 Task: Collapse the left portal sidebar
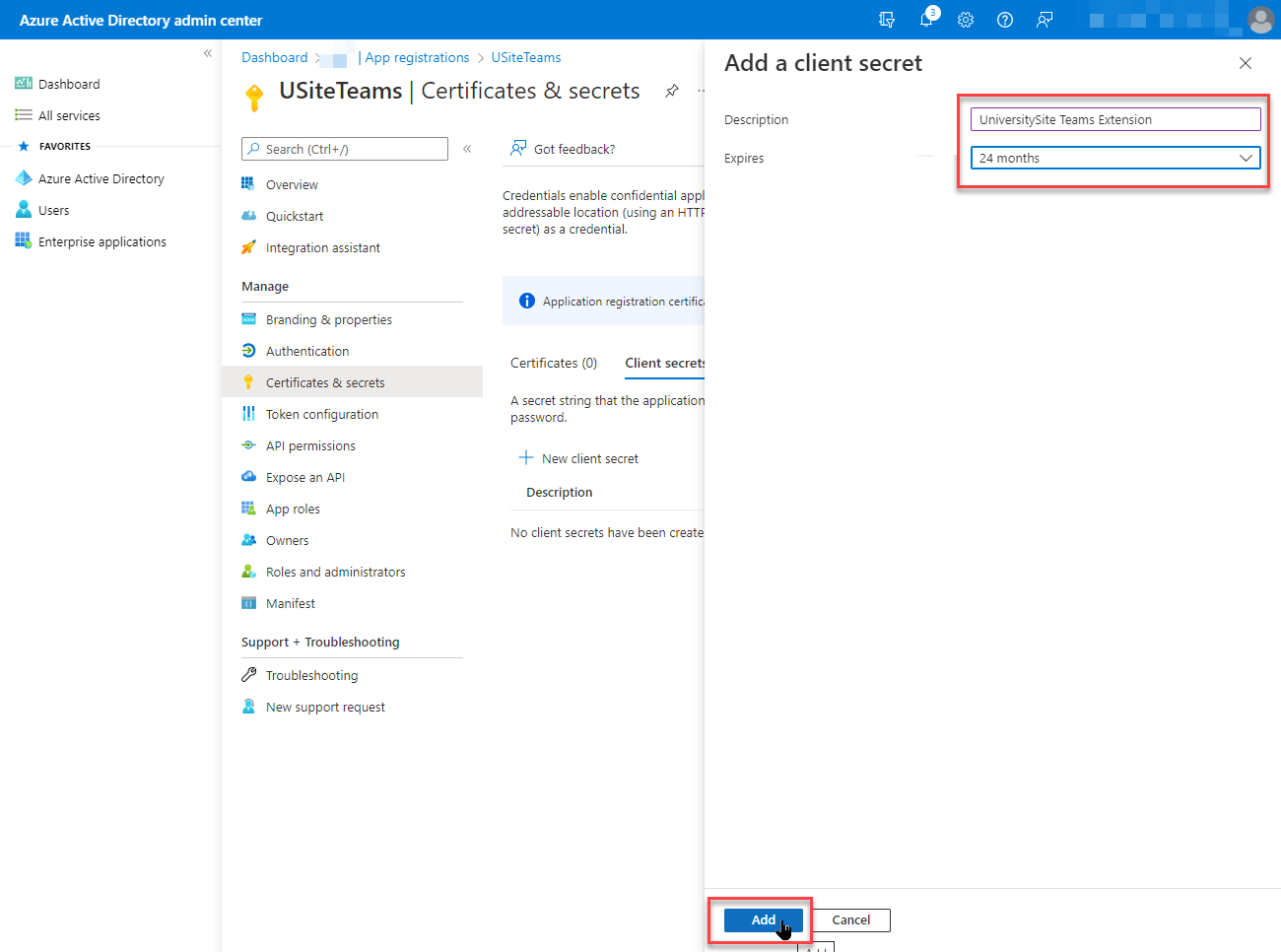point(208,53)
